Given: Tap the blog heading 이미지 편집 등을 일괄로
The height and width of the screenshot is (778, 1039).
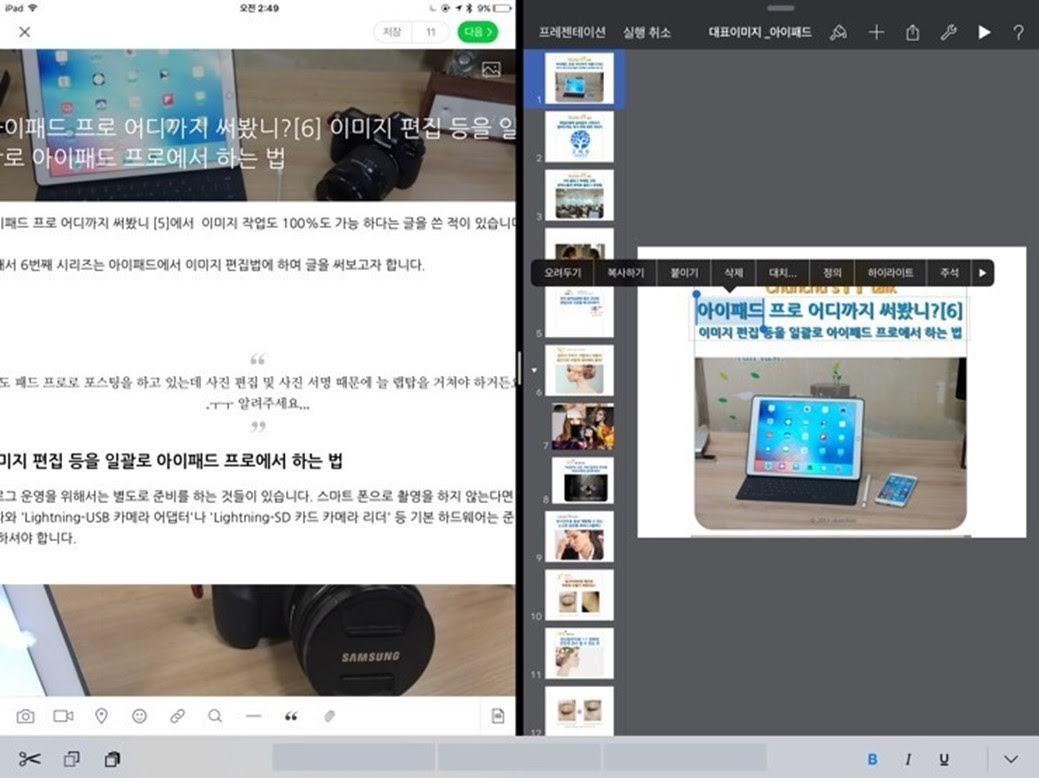Looking at the screenshot, I should click(171, 461).
